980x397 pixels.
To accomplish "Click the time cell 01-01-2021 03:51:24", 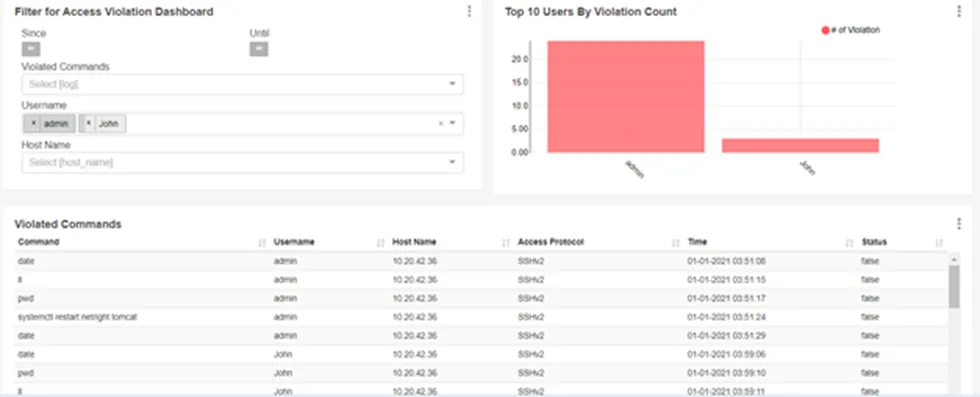I will click(726, 317).
